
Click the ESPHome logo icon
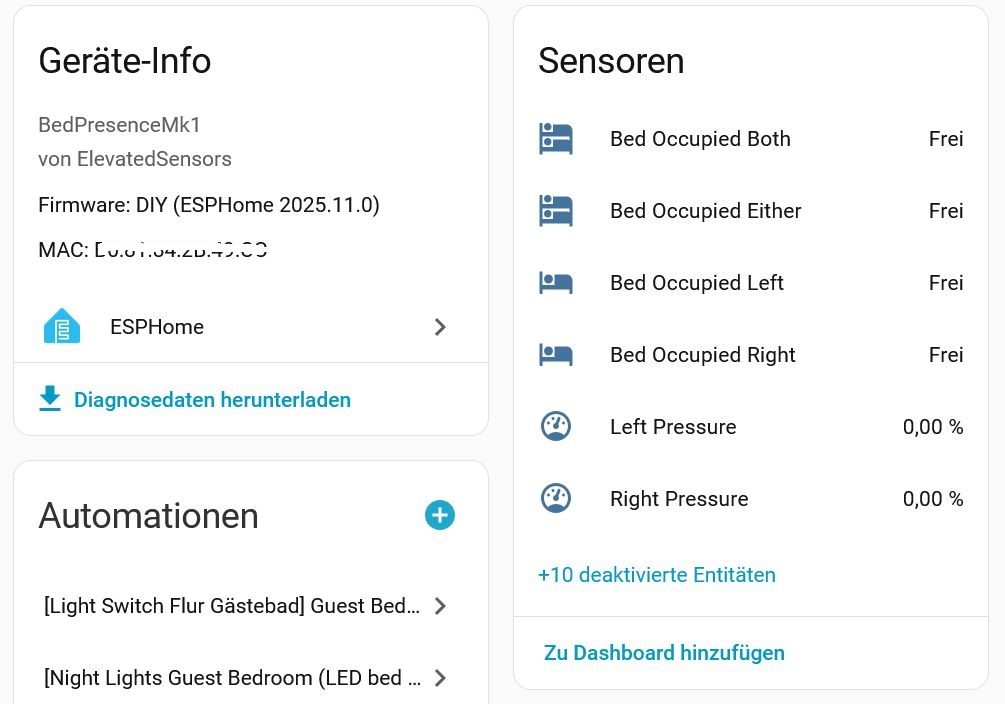[62, 327]
